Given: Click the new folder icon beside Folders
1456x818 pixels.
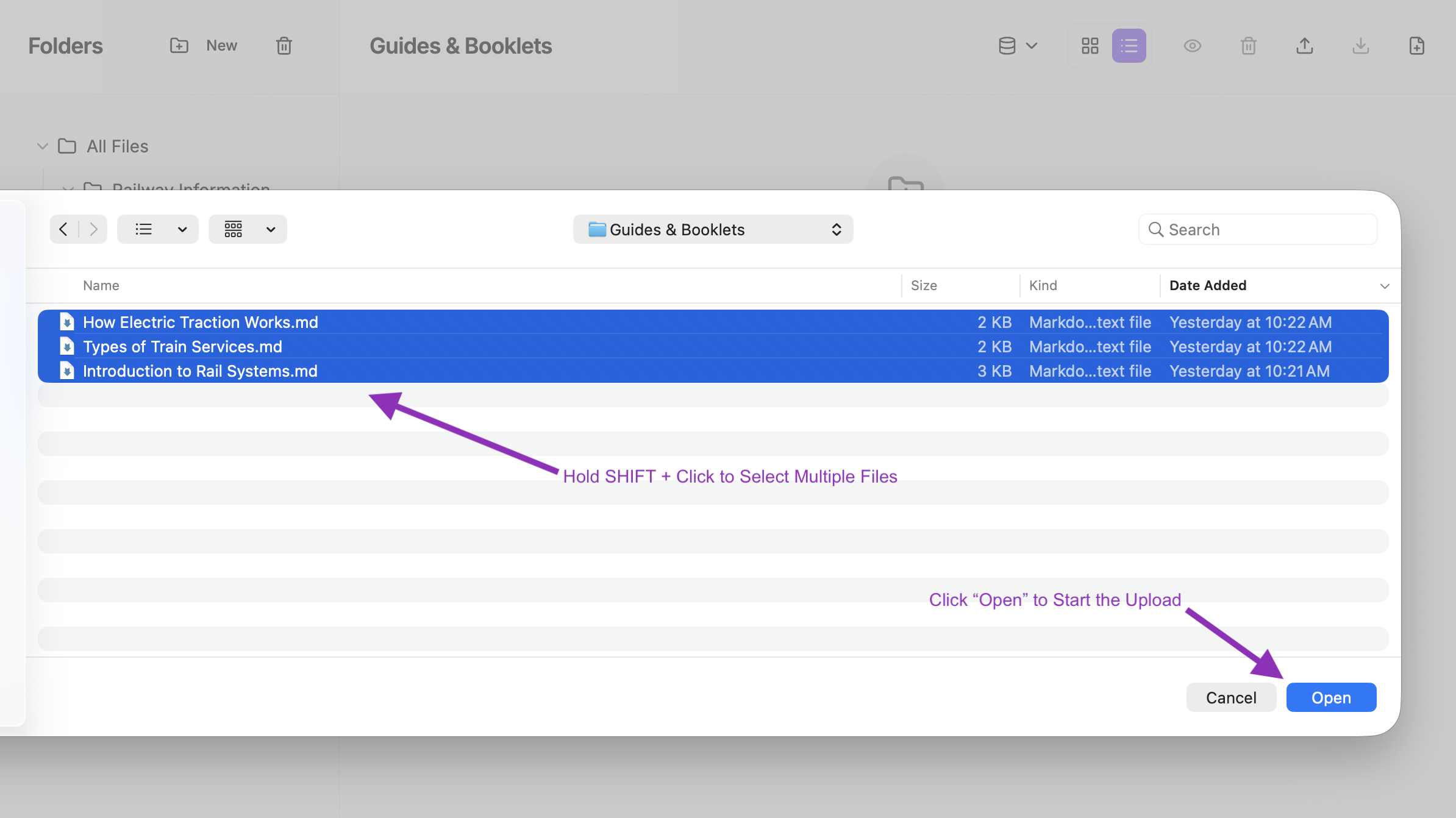Looking at the screenshot, I should click(179, 45).
